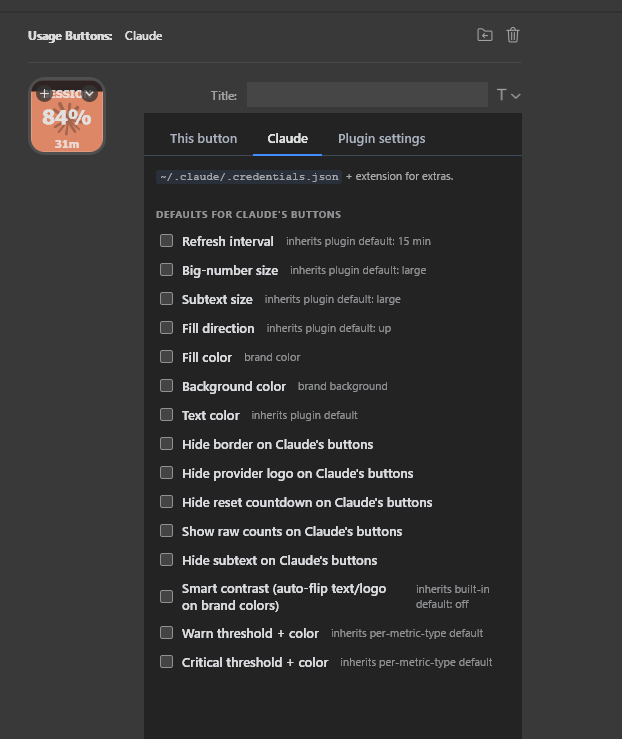The width and height of the screenshot is (622, 739).
Task: Click the 'Usage Buttons:' header label
Action: [70, 36]
